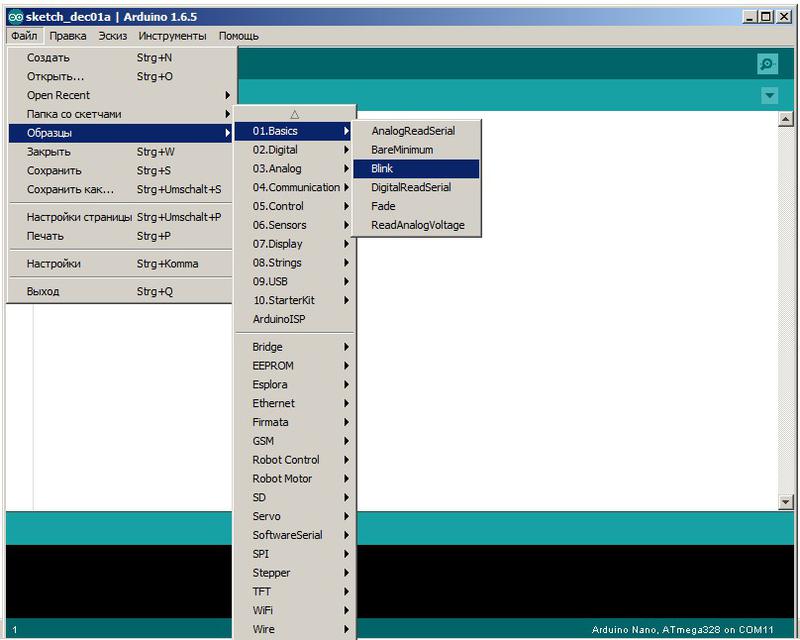
Task: Open Robot Control examples
Action: click(x=294, y=460)
